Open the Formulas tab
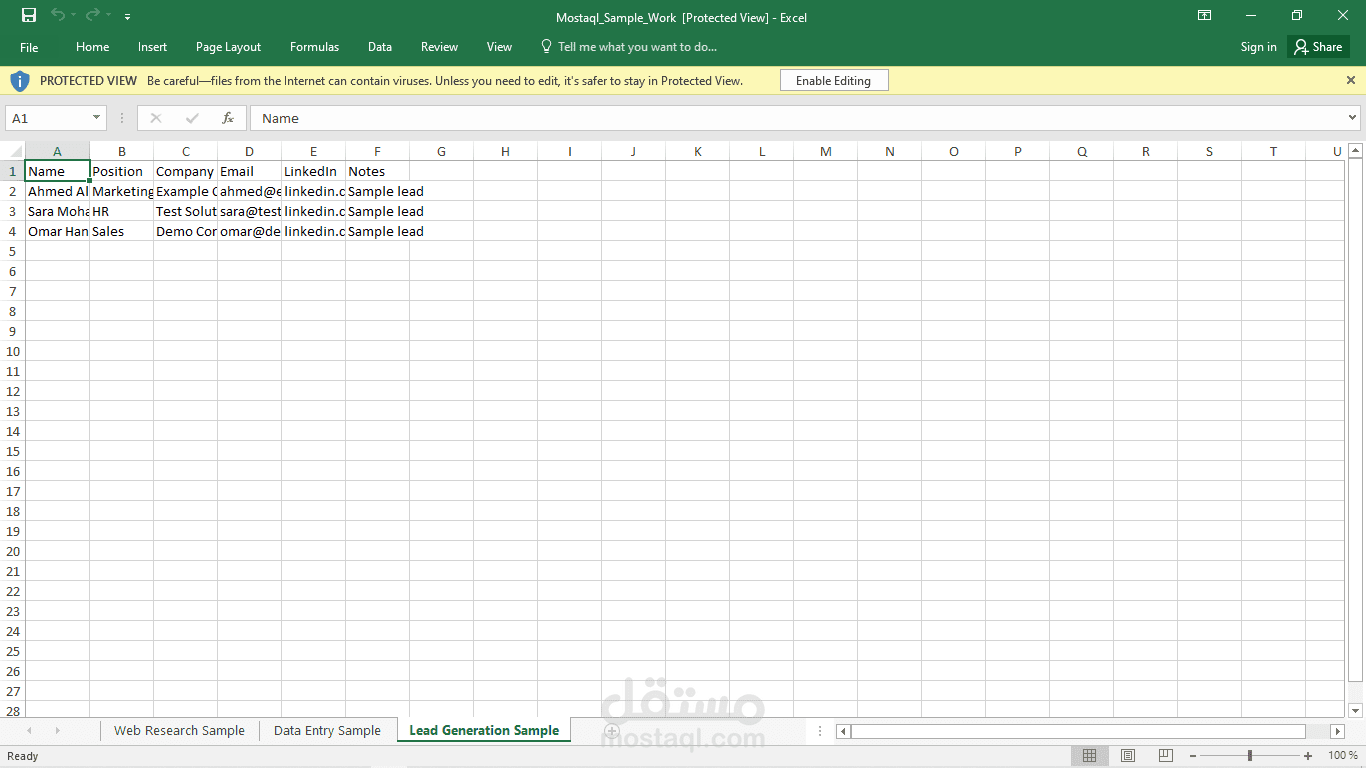The width and height of the screenshot is (1366, 768). click(314, 47)
